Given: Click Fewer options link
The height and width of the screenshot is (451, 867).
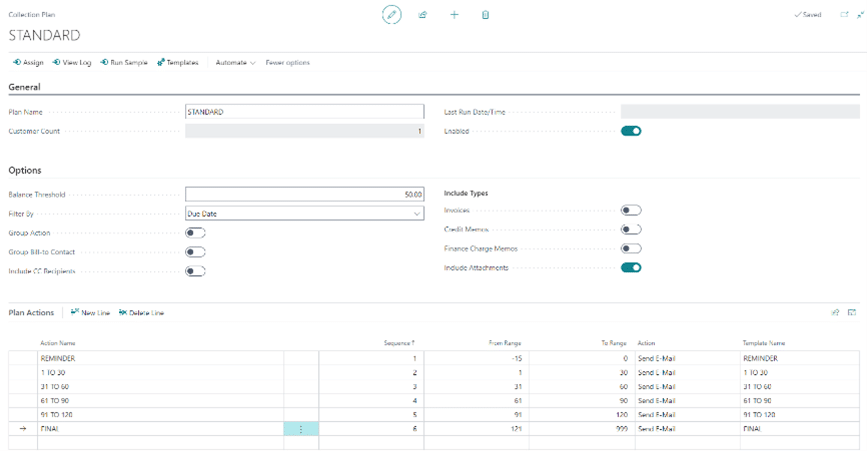Looking at the screenshot, I should click(288, 62).
